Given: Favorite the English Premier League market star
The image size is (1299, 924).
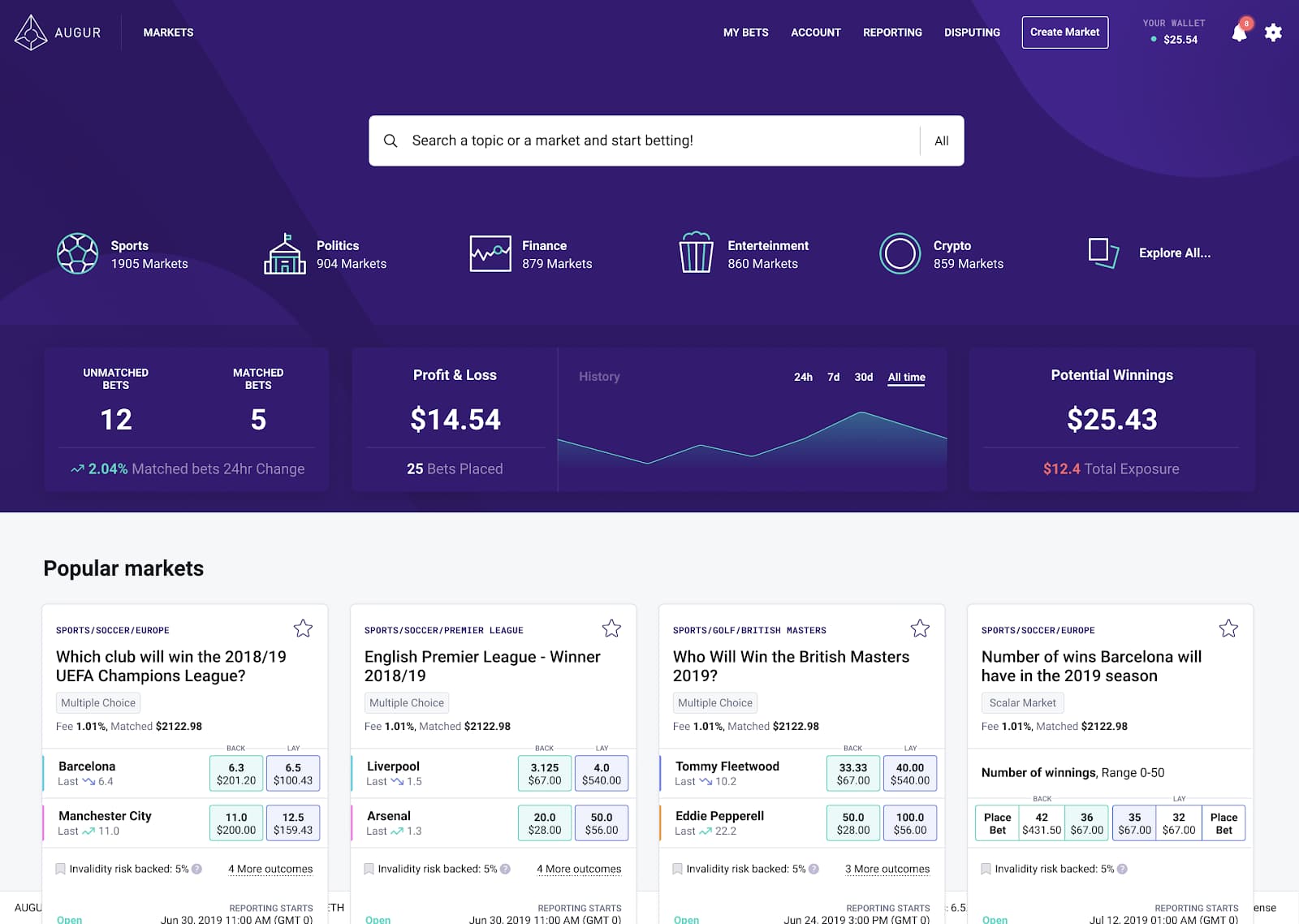Looking at the screenshot, I should click(x=611, y=628).
